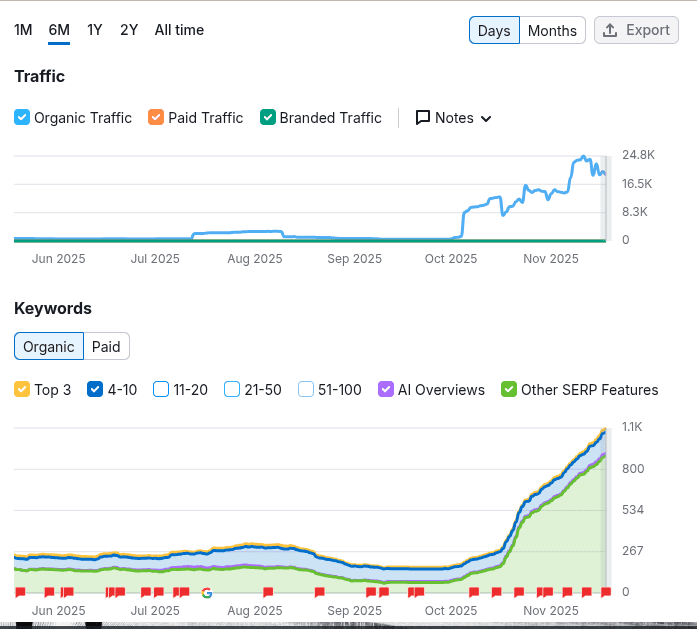Click the last red note flag at chart end

coord(606,593)
